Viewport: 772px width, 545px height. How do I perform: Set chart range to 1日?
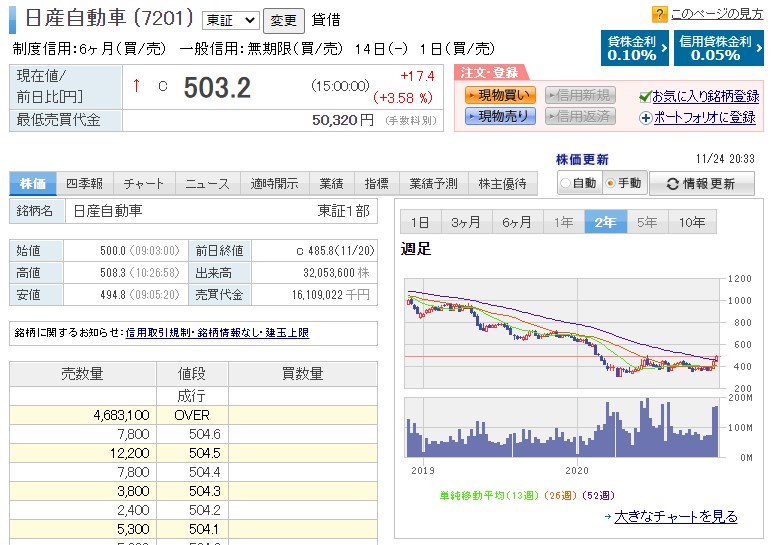click(x=420, y=222)
